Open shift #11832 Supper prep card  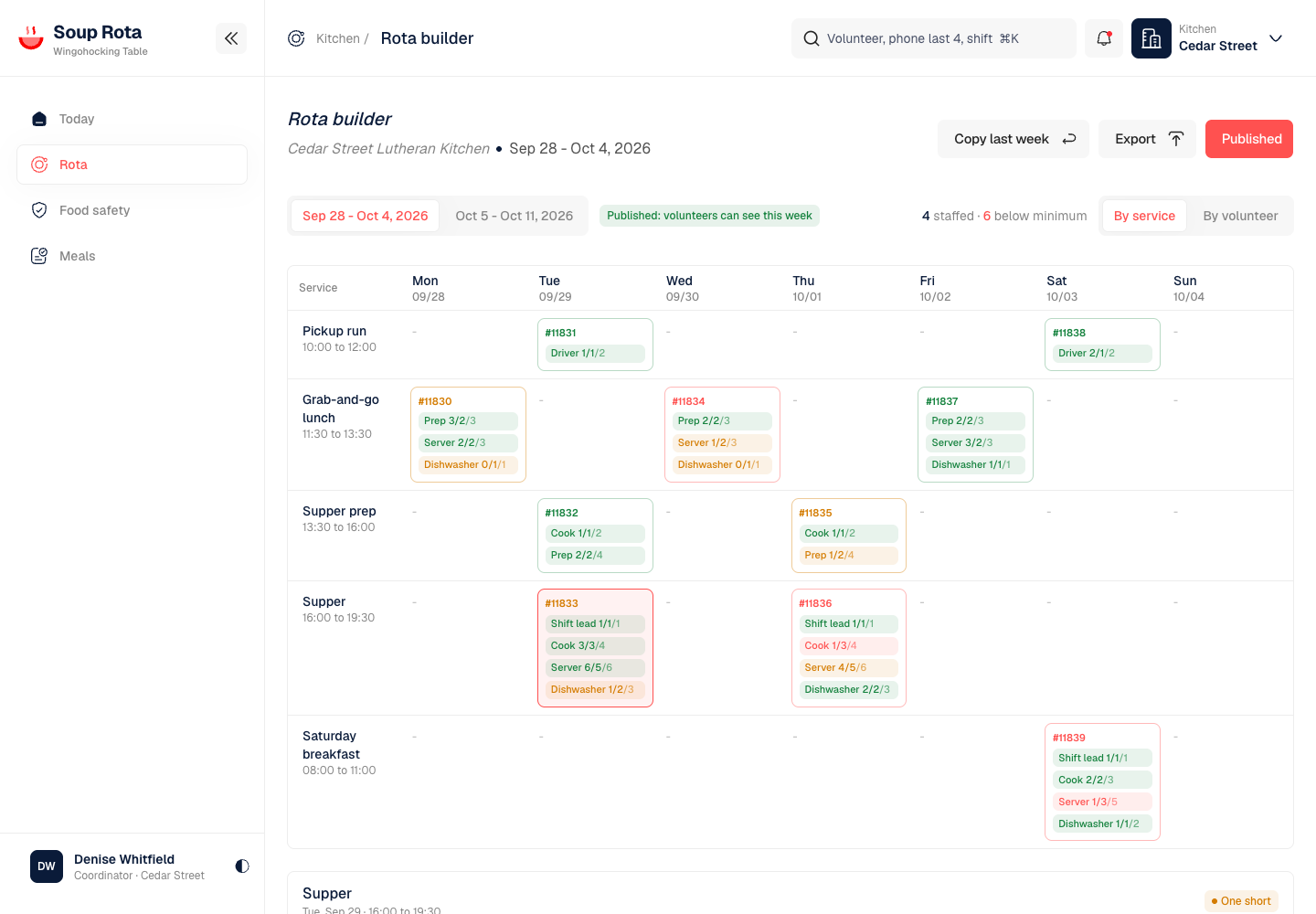point(595,536)
